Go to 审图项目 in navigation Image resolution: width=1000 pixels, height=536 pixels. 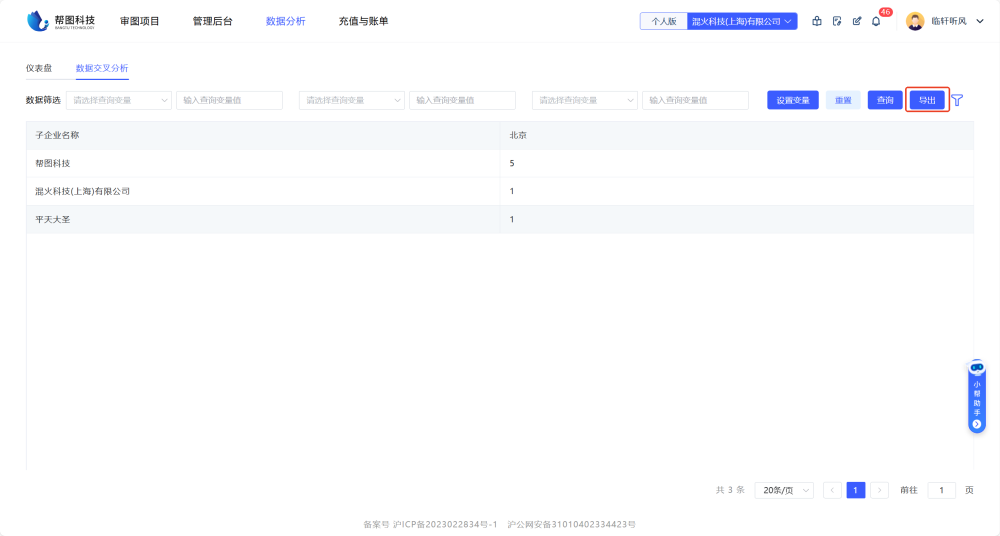pos(140,21)
